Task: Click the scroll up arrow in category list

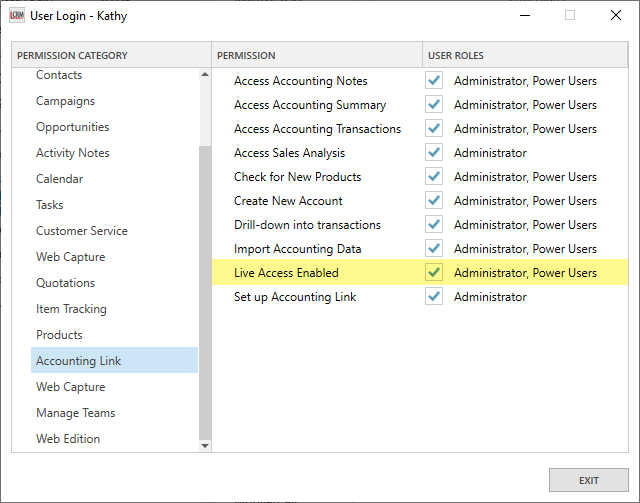Action: [x=205, y=75]
